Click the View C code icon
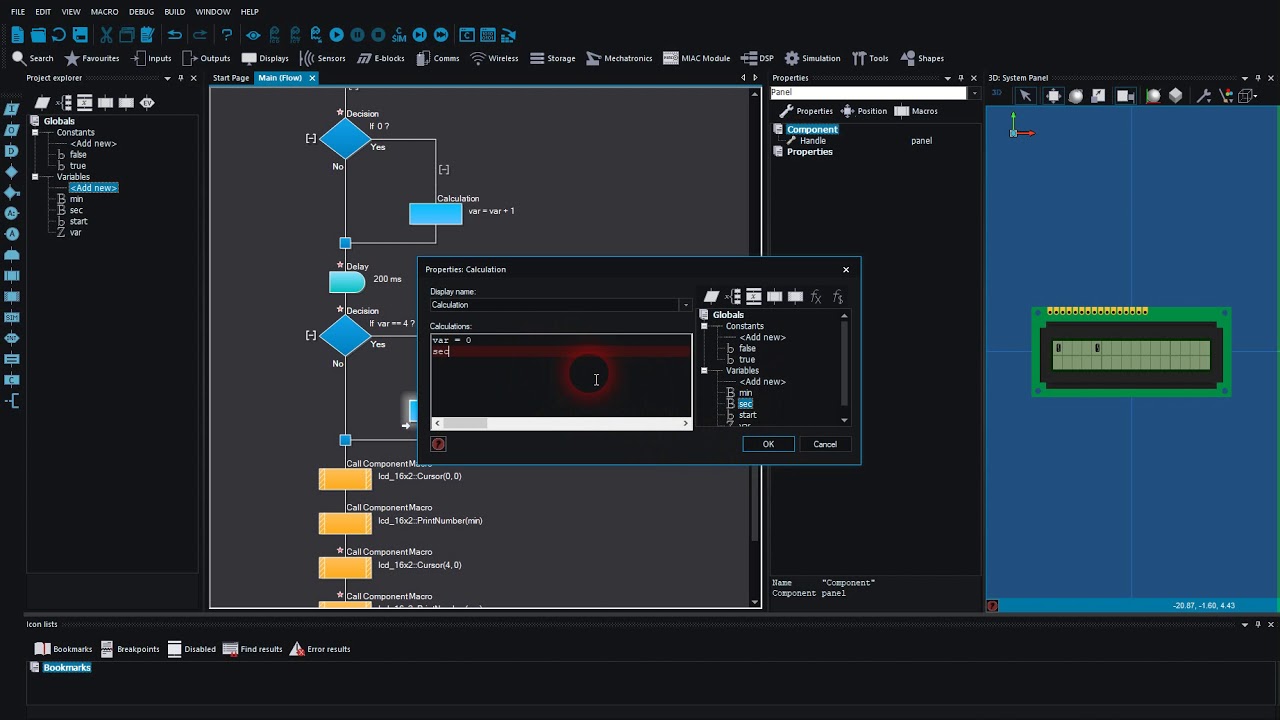This screenshot has width=1280, height=720. [467, 35]
